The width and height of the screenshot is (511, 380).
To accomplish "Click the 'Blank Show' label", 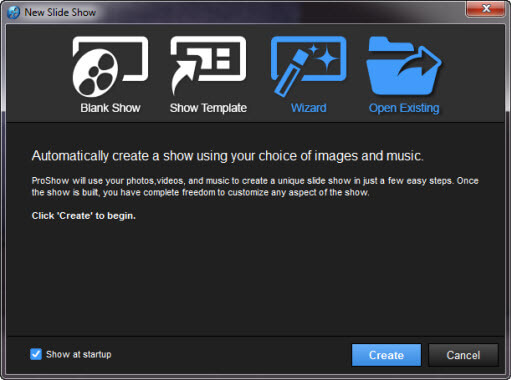I will 110,108.
